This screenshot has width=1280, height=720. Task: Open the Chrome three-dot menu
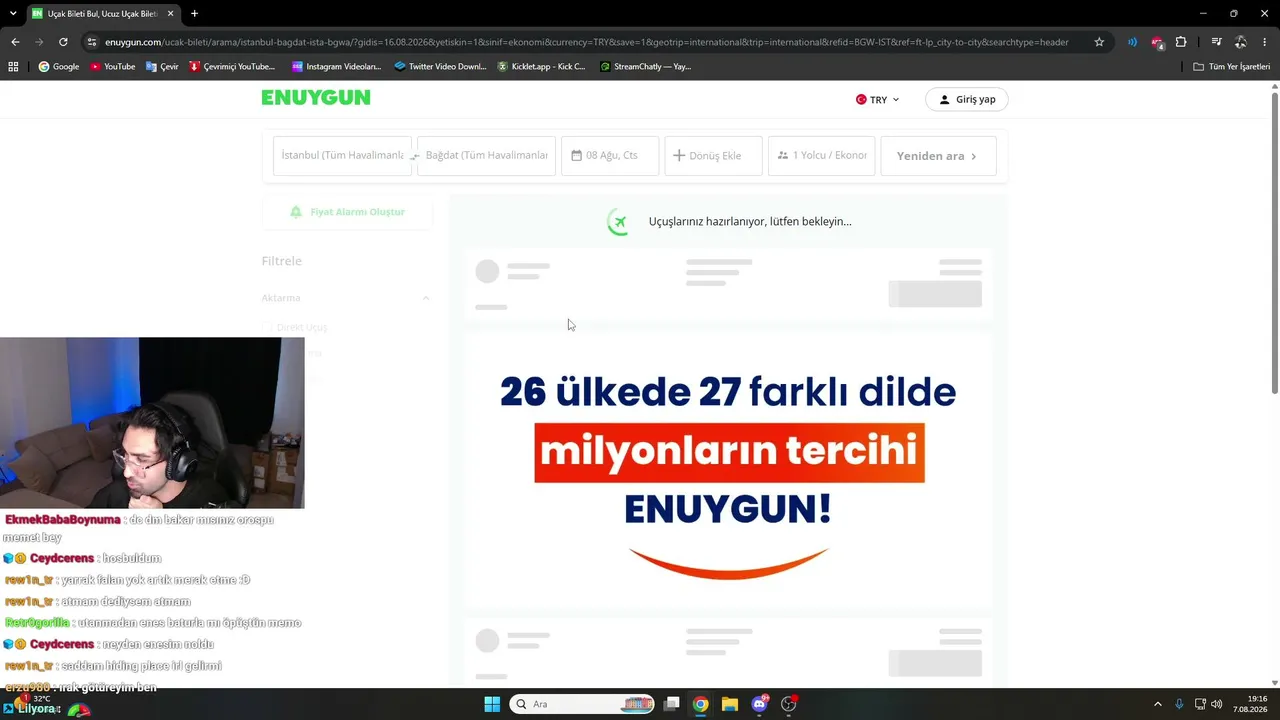pos(1264,42)
